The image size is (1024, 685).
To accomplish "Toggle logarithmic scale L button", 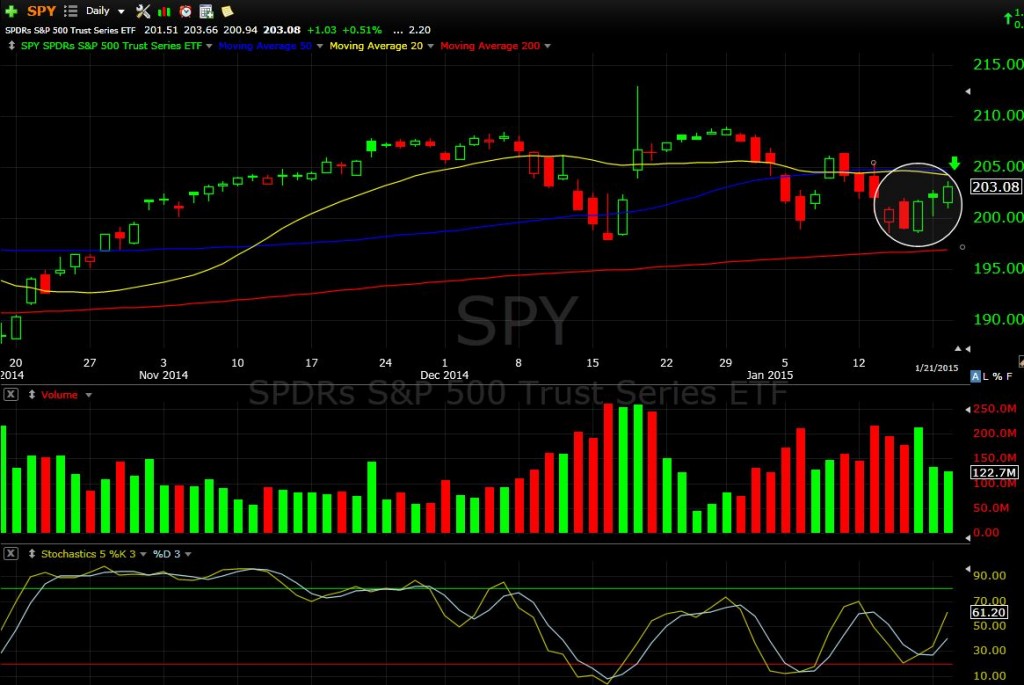I will coord(985,376).
